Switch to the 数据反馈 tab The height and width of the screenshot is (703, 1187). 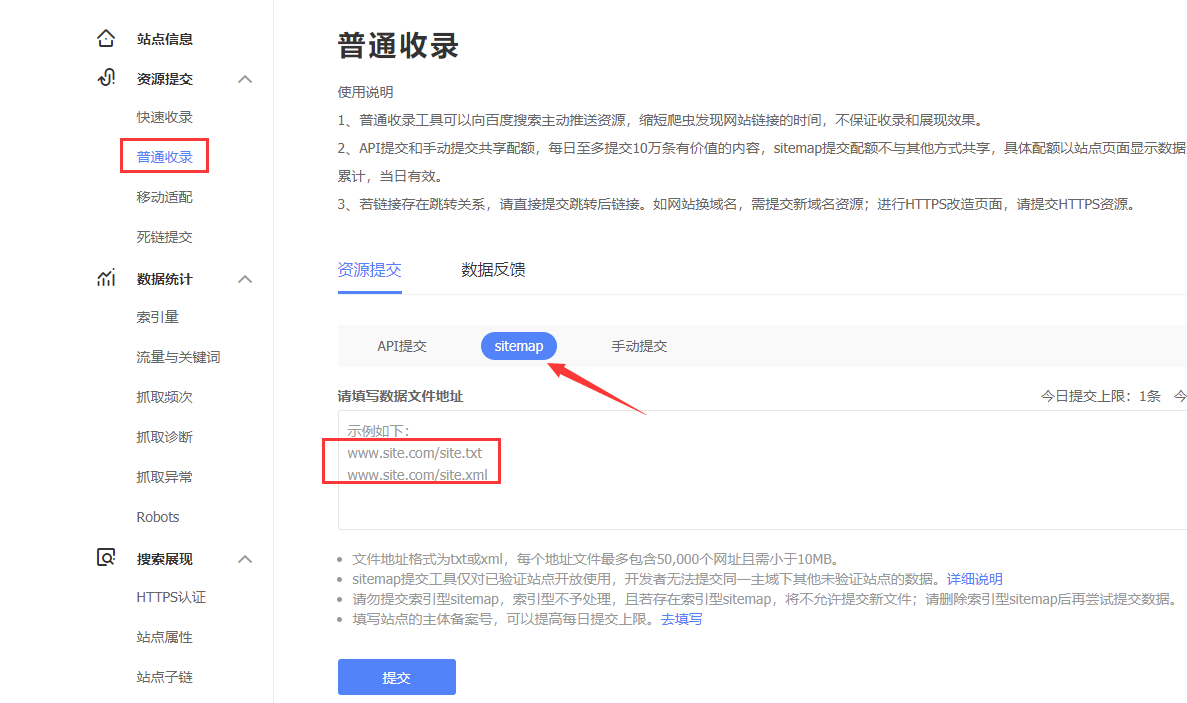[493, 269]
